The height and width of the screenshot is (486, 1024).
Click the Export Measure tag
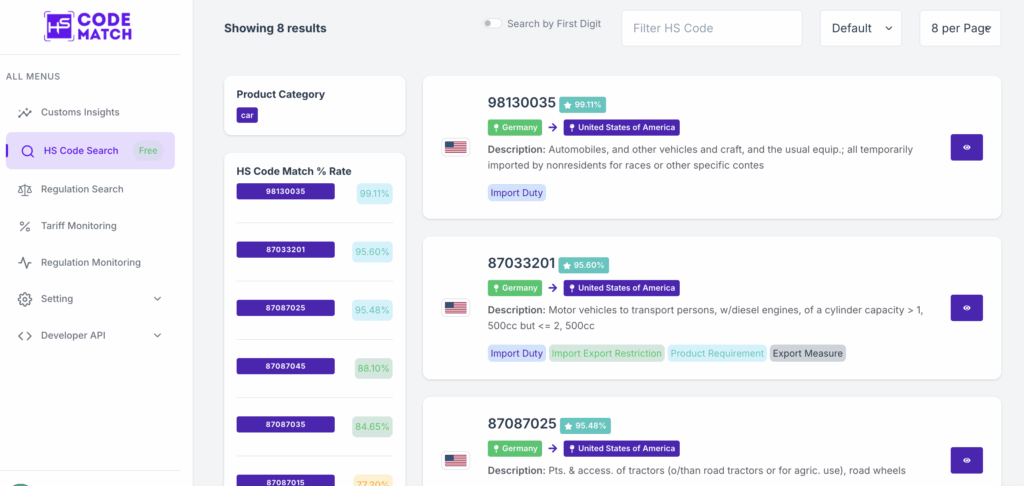click(808, 353)
